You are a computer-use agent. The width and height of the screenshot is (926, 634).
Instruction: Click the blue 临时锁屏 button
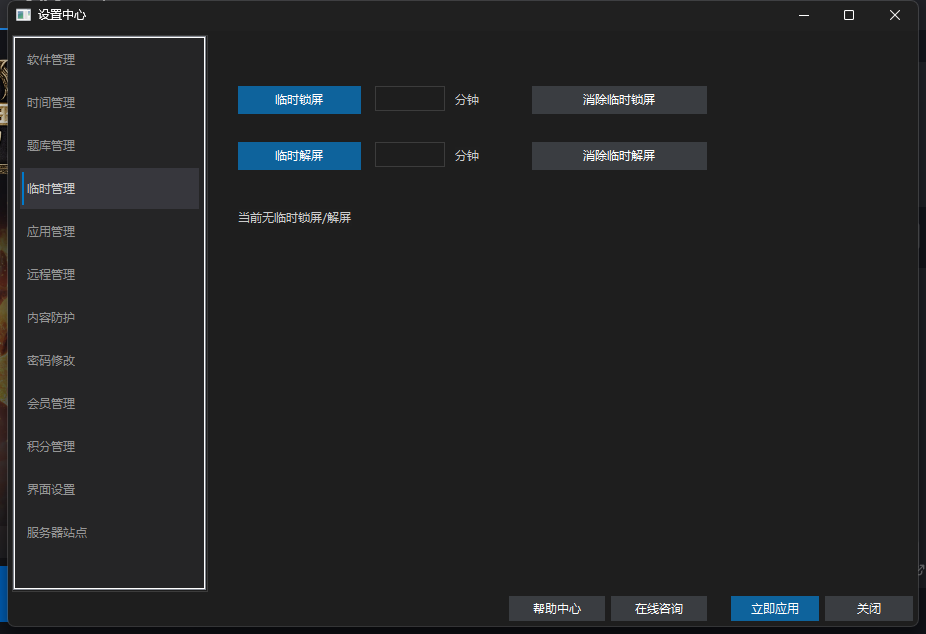(299, 100)
